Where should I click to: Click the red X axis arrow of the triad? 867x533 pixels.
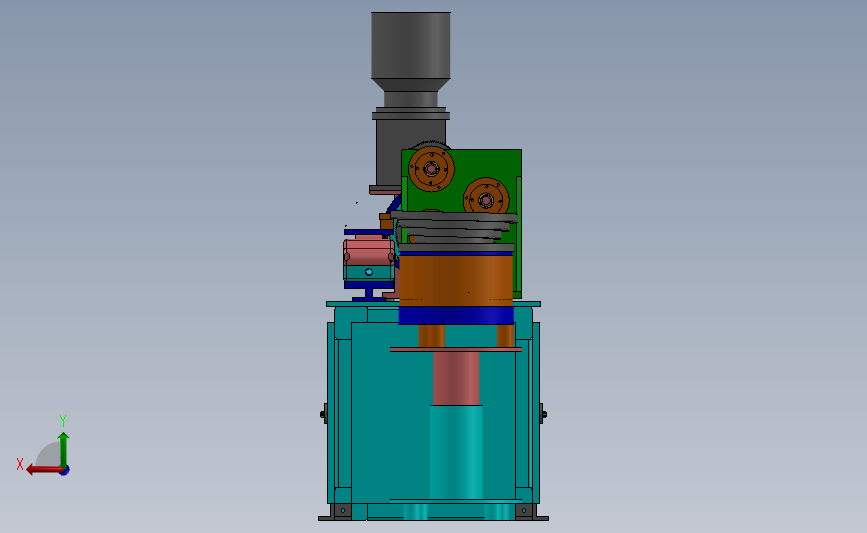click(43, 470)
